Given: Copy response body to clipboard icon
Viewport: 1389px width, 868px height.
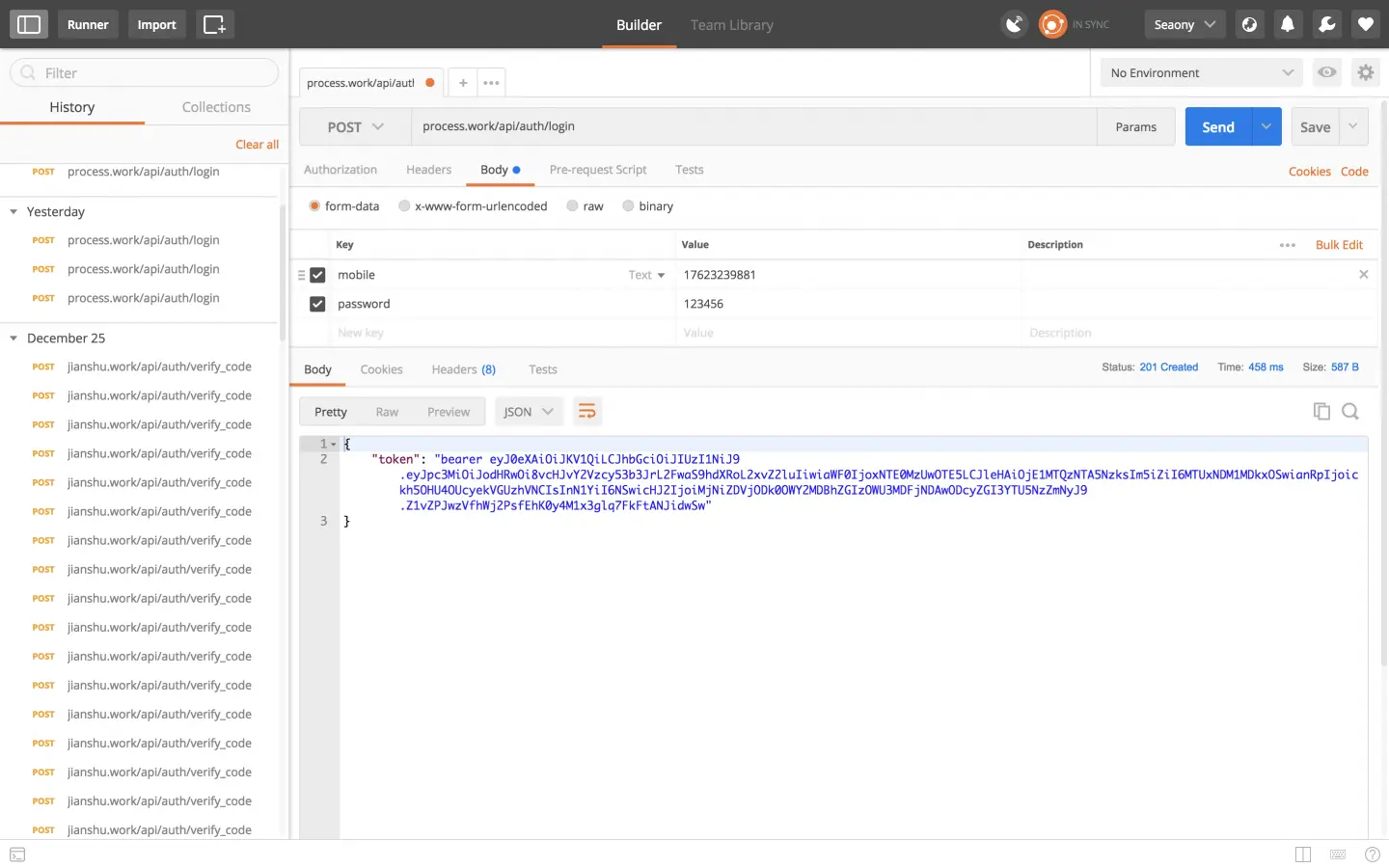Looking at the screenshot, I should click(1321, 412).
